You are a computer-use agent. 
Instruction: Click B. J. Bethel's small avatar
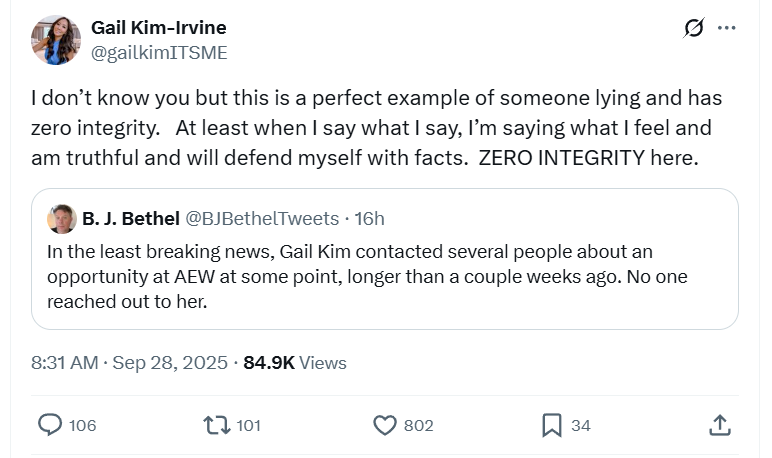pos(61,218)
